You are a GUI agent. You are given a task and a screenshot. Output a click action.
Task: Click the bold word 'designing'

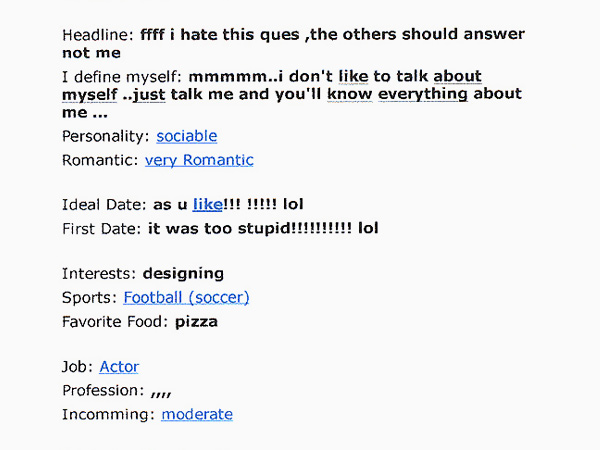coord(183,273)
